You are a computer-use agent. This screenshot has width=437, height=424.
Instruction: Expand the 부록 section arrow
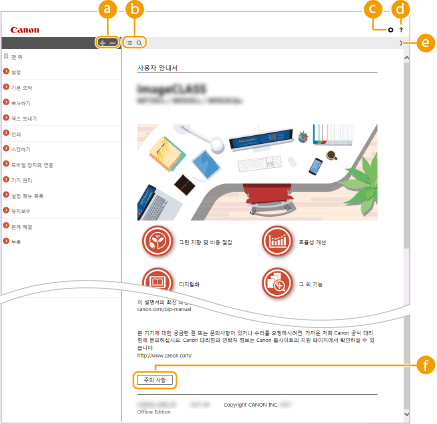(6, 241)
